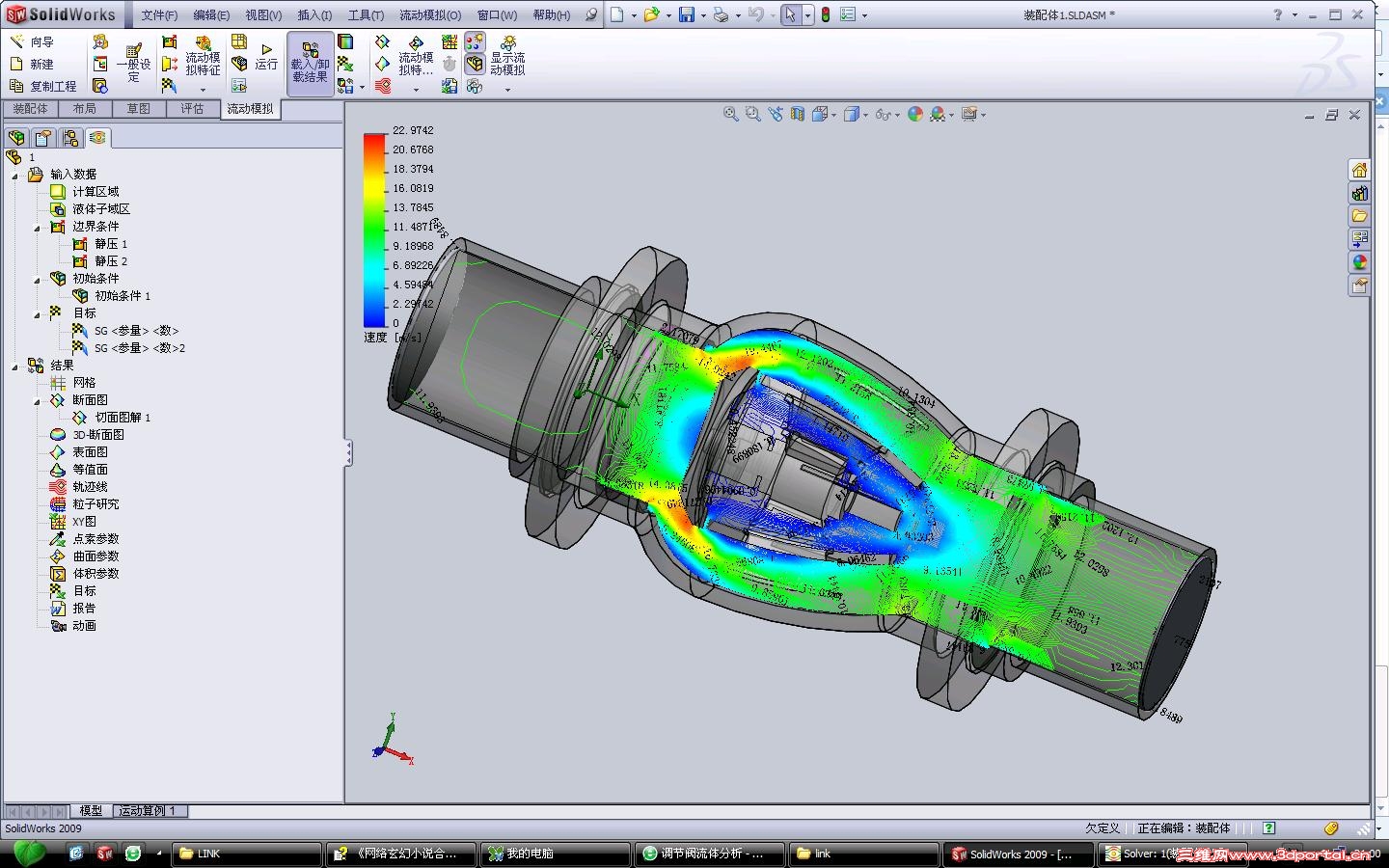Screen dimensions: 1389x868
Task: Open the Display Flow Simulation (显示流动模拟) dropdown
Action: [x=507, y=90]
